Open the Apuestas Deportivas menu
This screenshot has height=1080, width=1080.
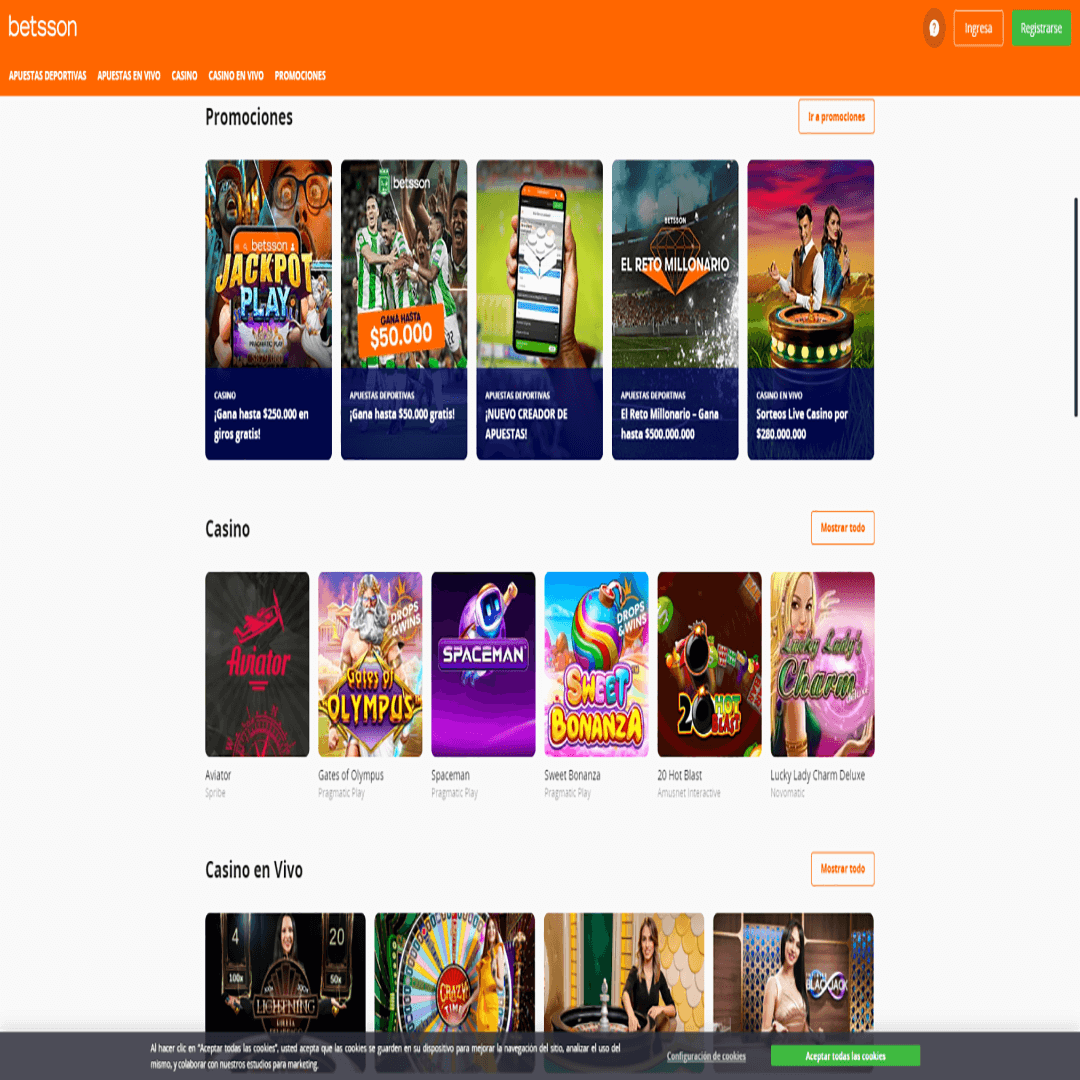48,76
